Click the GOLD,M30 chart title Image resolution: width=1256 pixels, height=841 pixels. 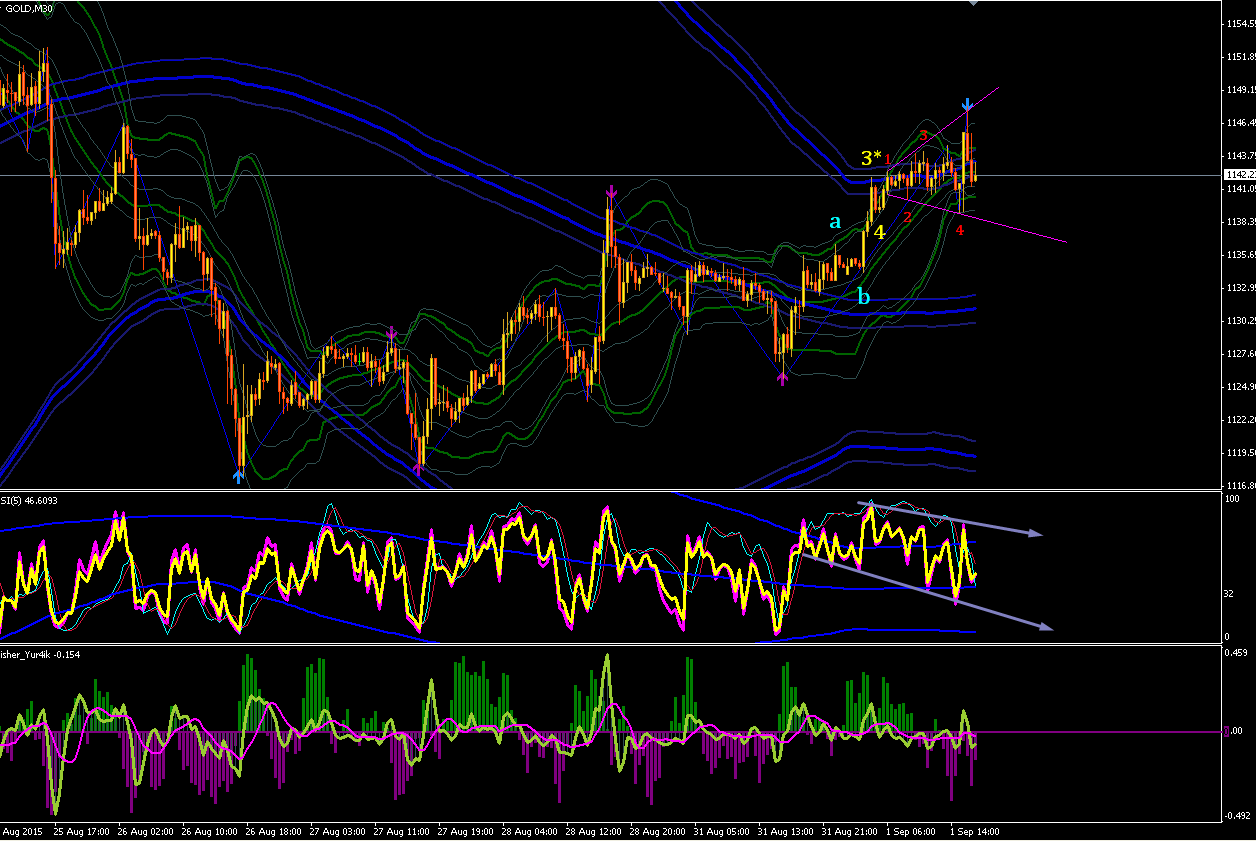[x=30, y=9]
